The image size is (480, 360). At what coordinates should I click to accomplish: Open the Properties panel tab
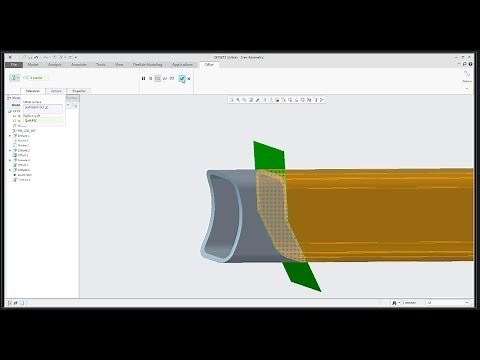coord(79,91)
